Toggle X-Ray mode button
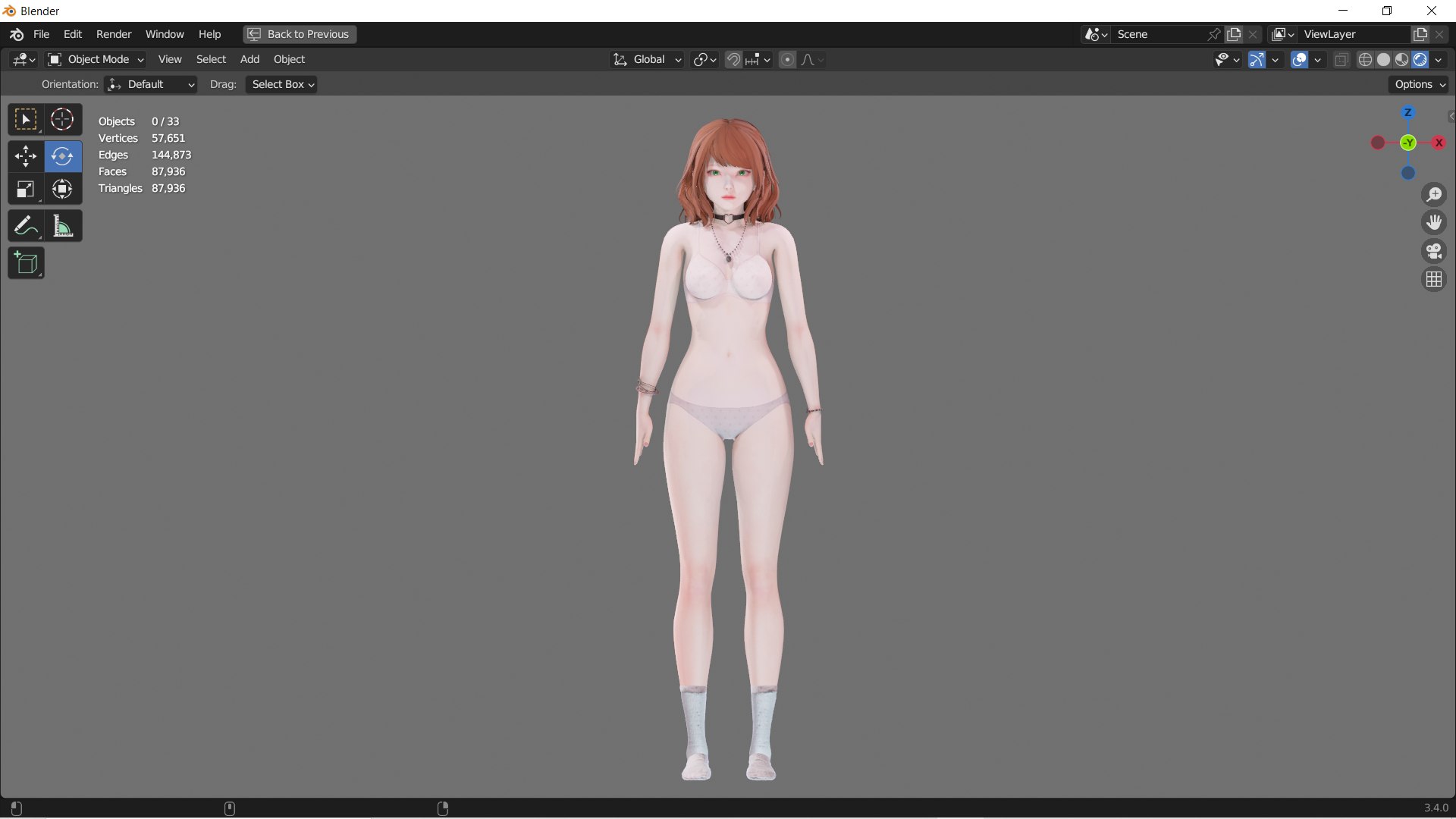This screenshot has width=1456, height=819. (x=1341, y=59)
